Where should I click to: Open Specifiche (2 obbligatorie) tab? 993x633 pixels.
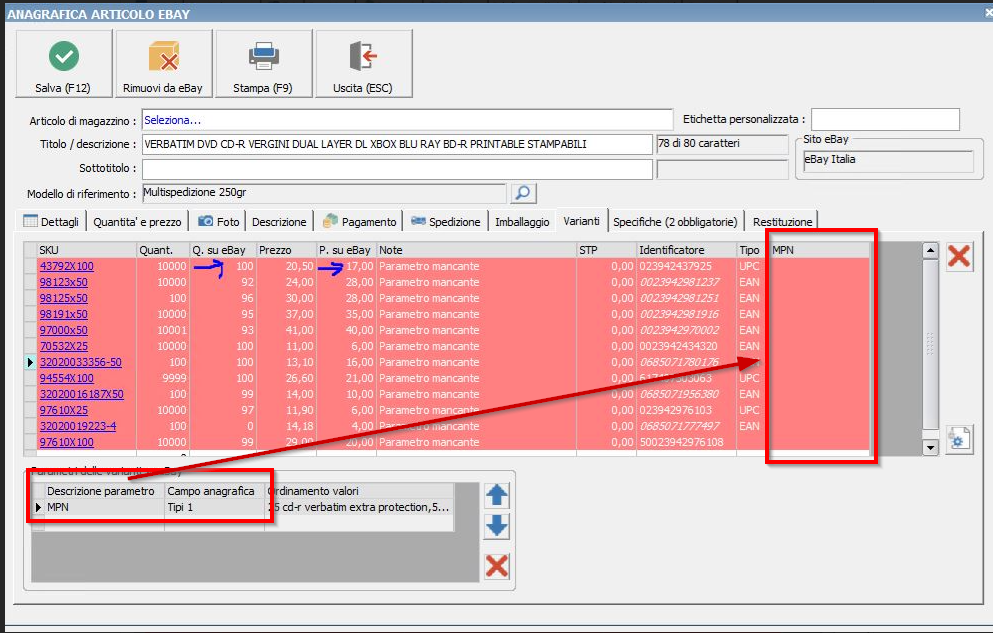675,222
